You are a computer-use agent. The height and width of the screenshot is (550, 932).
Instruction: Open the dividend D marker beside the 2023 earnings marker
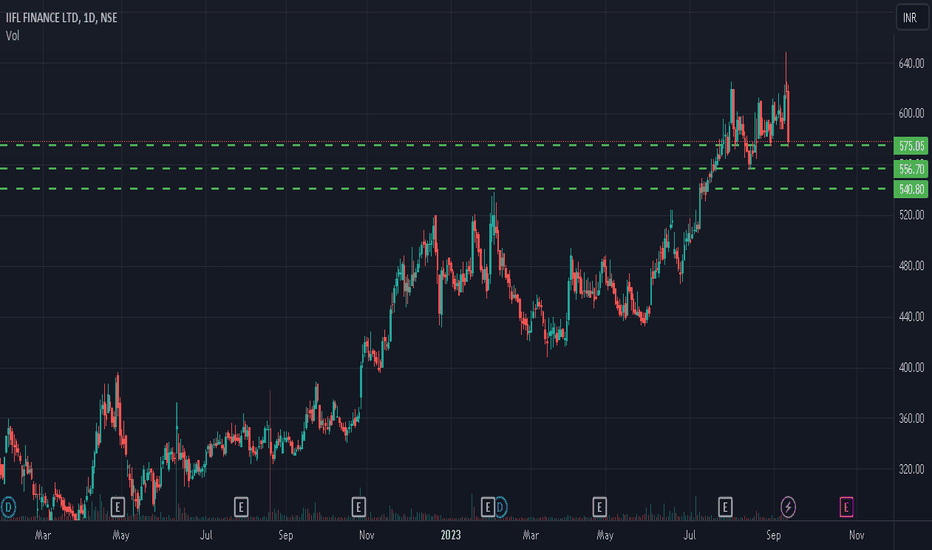500,507
